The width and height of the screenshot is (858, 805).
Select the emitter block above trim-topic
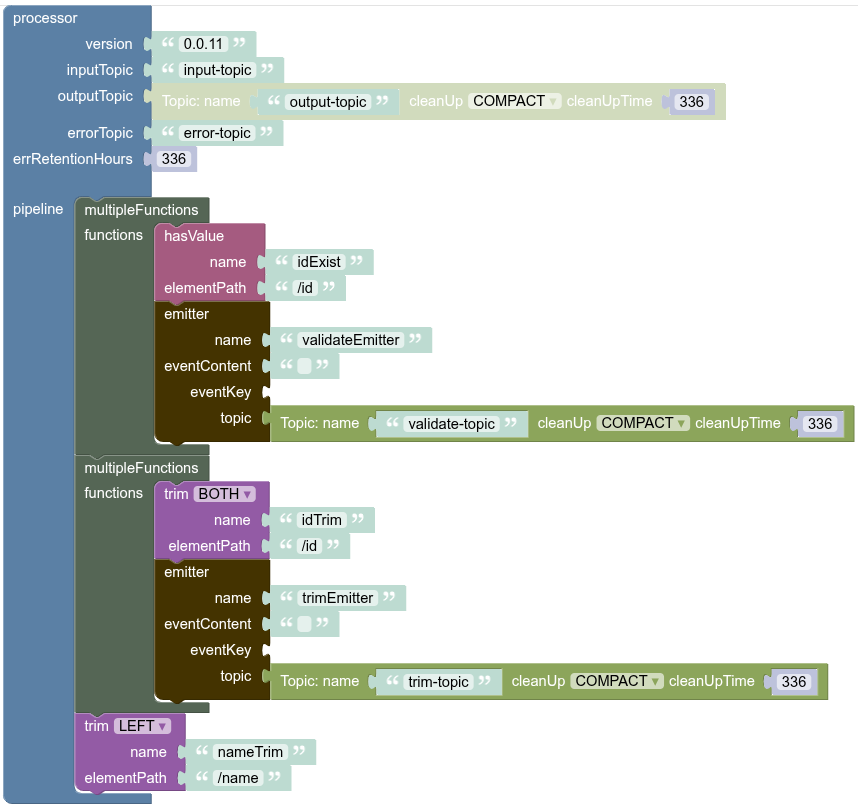point(187,572)
